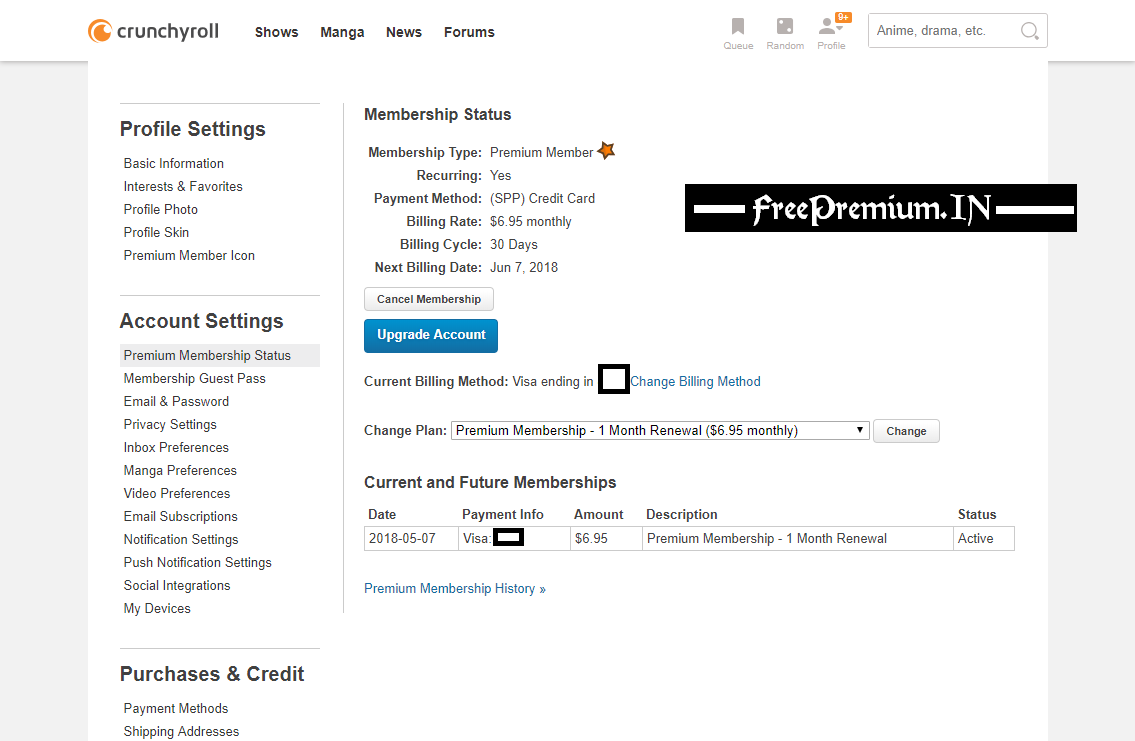
Task: Open Notification Settings page
Action: coord(181,540)
